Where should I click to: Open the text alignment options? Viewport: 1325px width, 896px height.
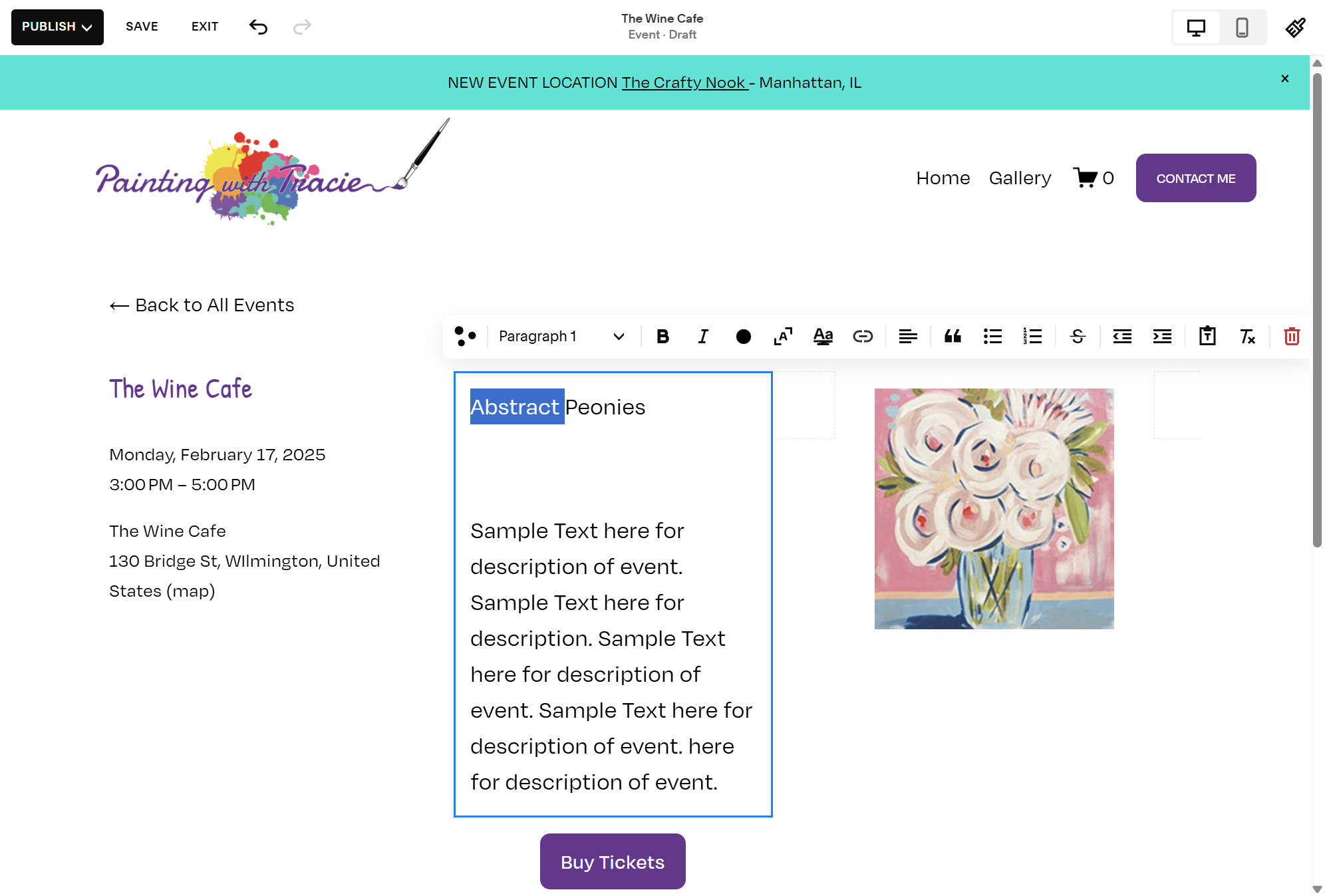coord(908,337)
